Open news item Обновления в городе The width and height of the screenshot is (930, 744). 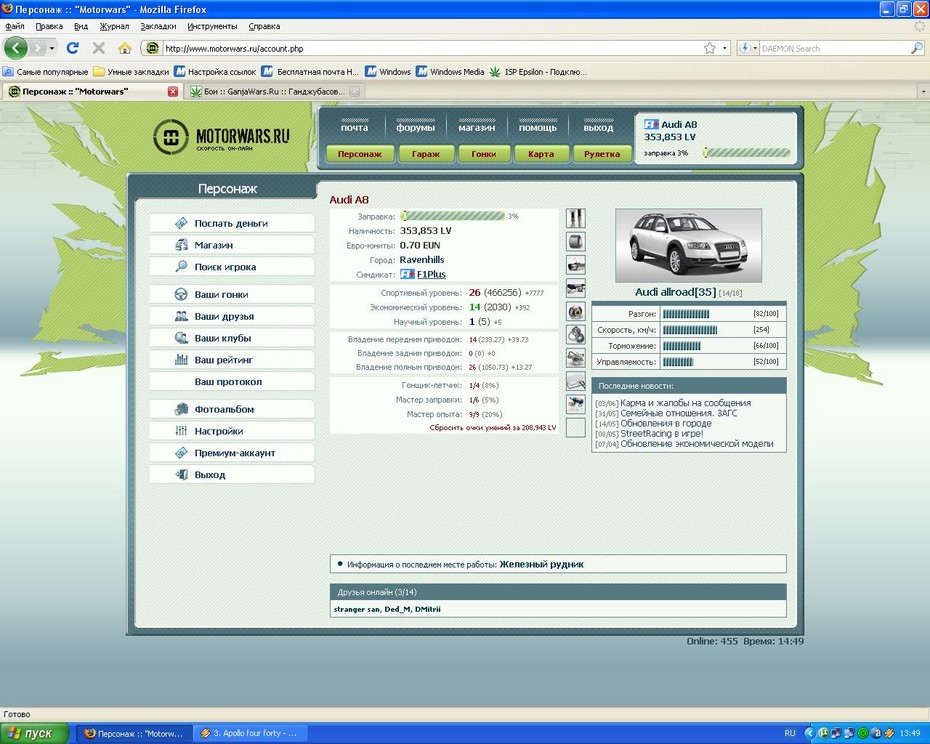666,424
